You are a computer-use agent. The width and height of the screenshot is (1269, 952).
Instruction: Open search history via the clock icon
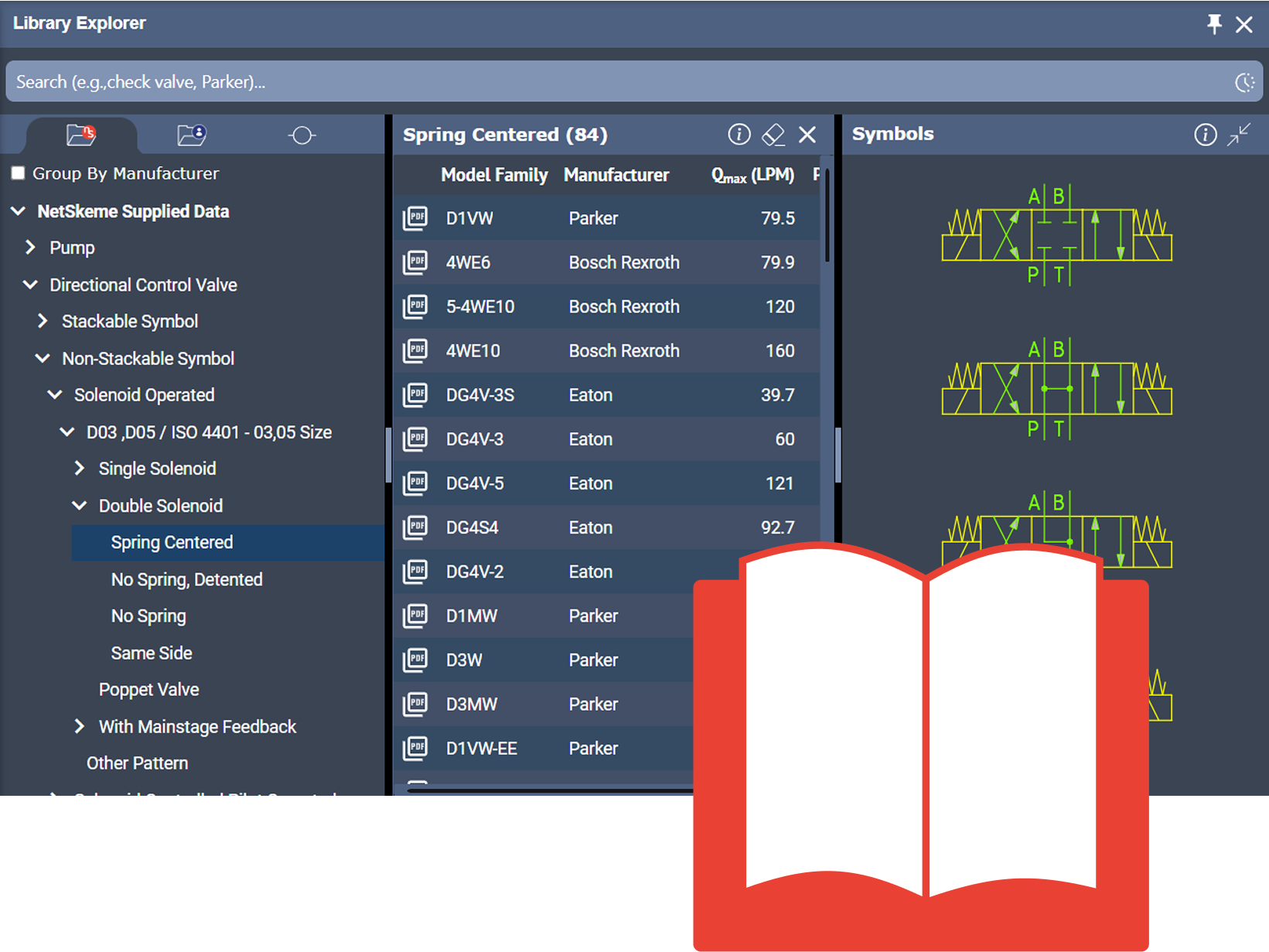point(1245,81)
